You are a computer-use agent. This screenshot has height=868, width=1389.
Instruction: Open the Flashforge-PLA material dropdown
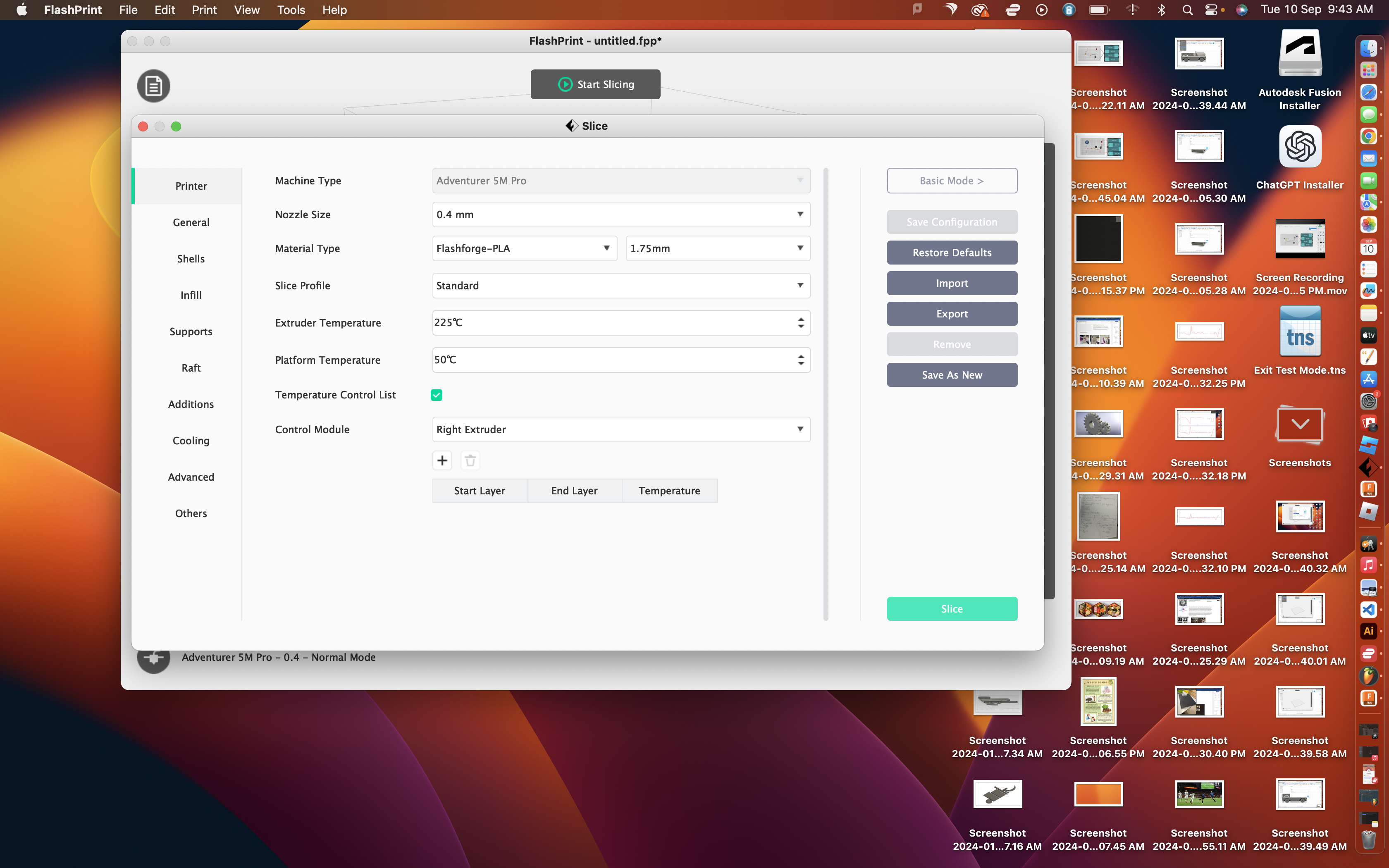[524, 248]
